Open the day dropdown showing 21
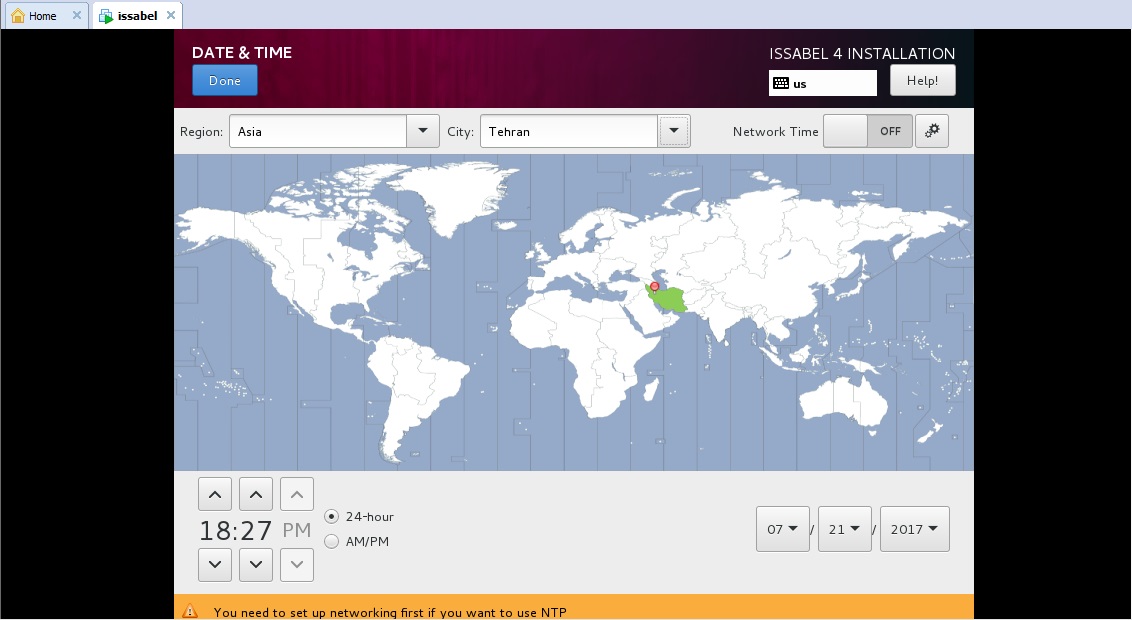The width and height of the screenshot is (1132, 620). pos(845,529)
